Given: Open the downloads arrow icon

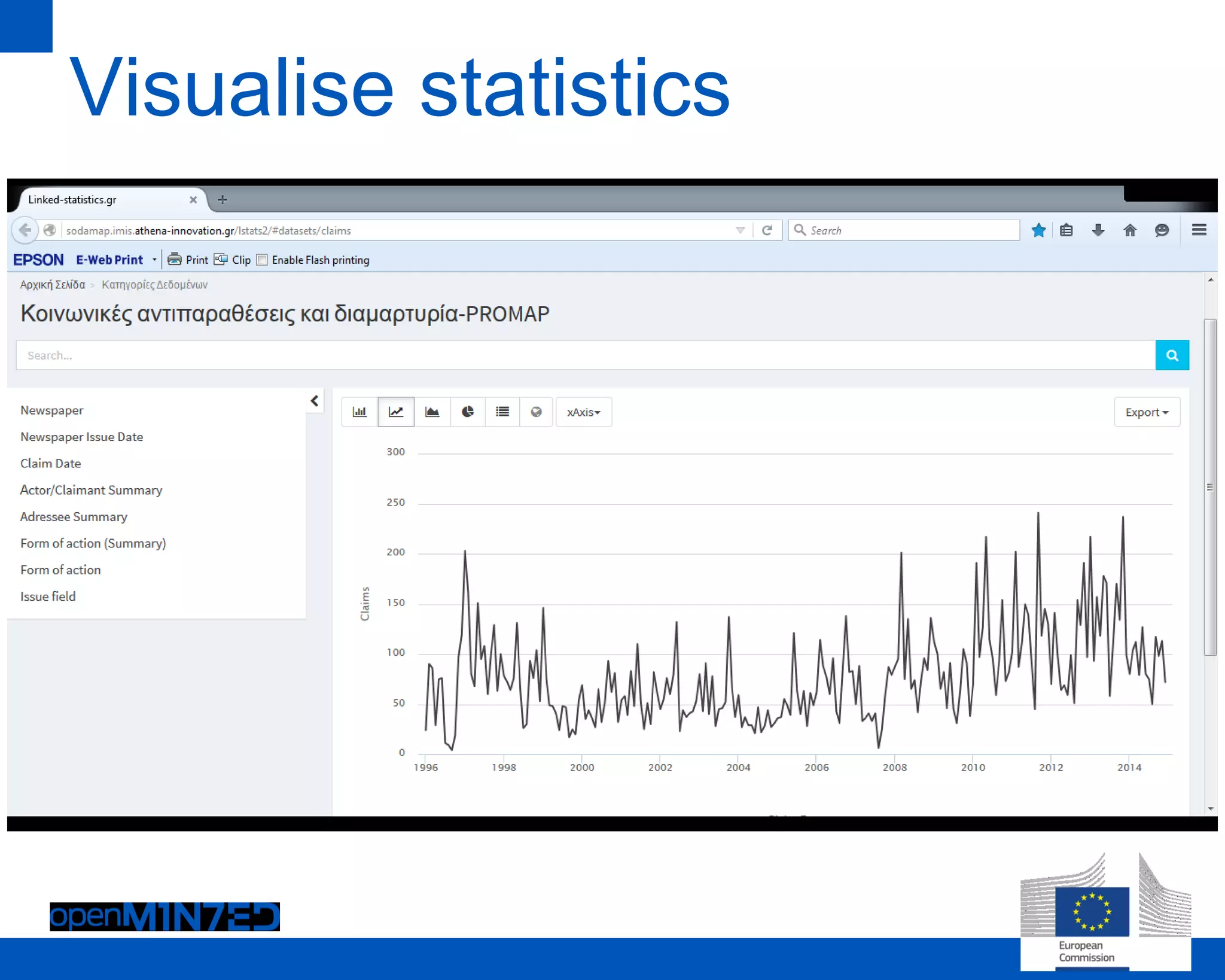Looking at the screenshot, I should point(1098,230).
